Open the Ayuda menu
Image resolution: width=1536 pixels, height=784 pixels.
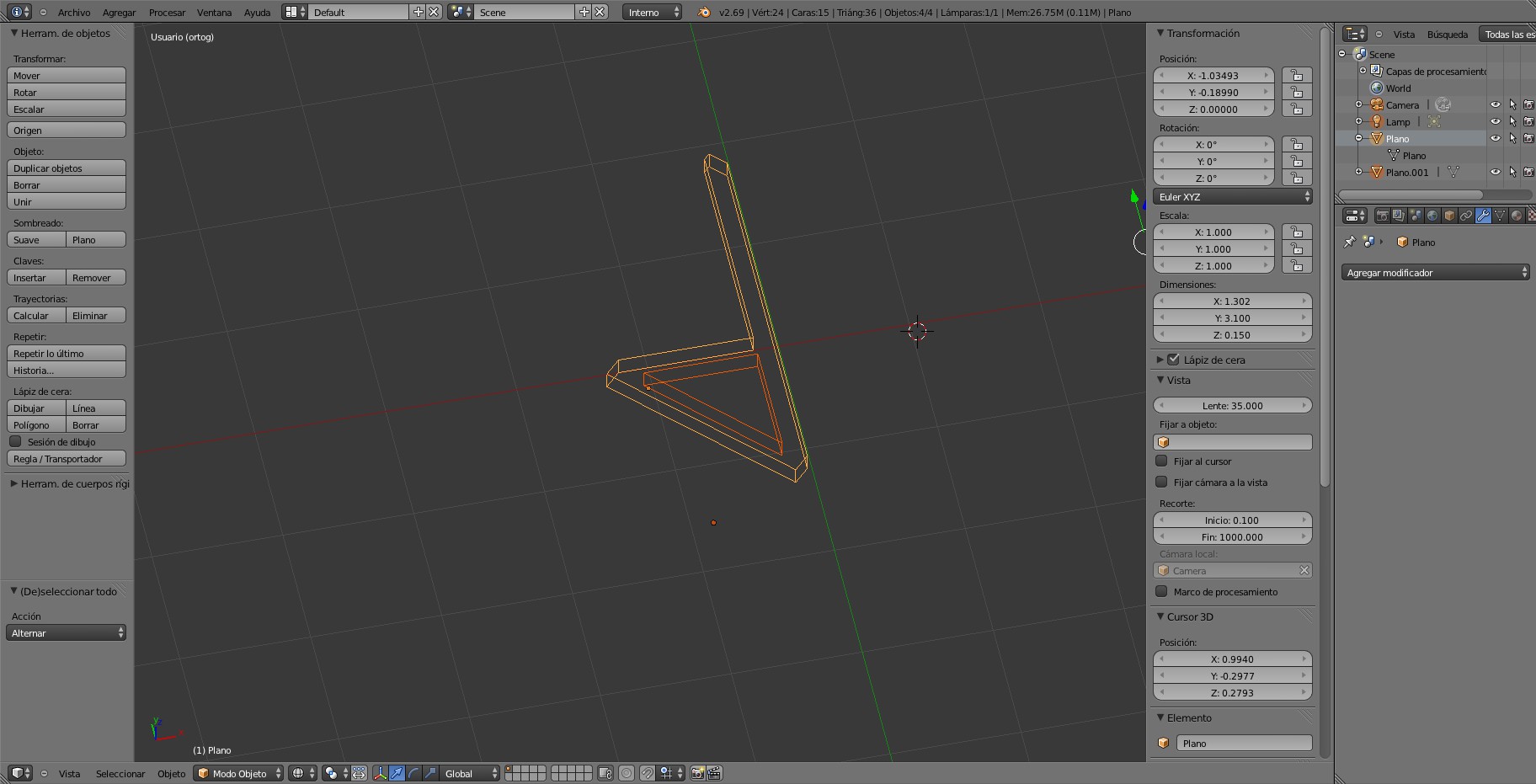click(x=257, y=13)
